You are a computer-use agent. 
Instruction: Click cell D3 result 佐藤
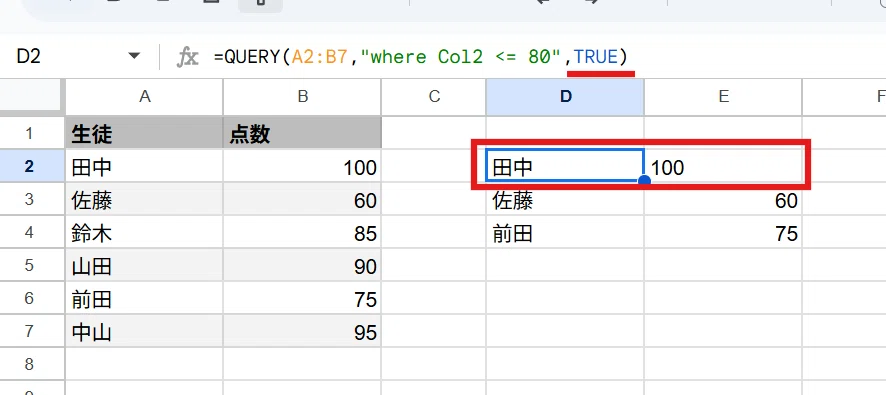click(565, 199)
